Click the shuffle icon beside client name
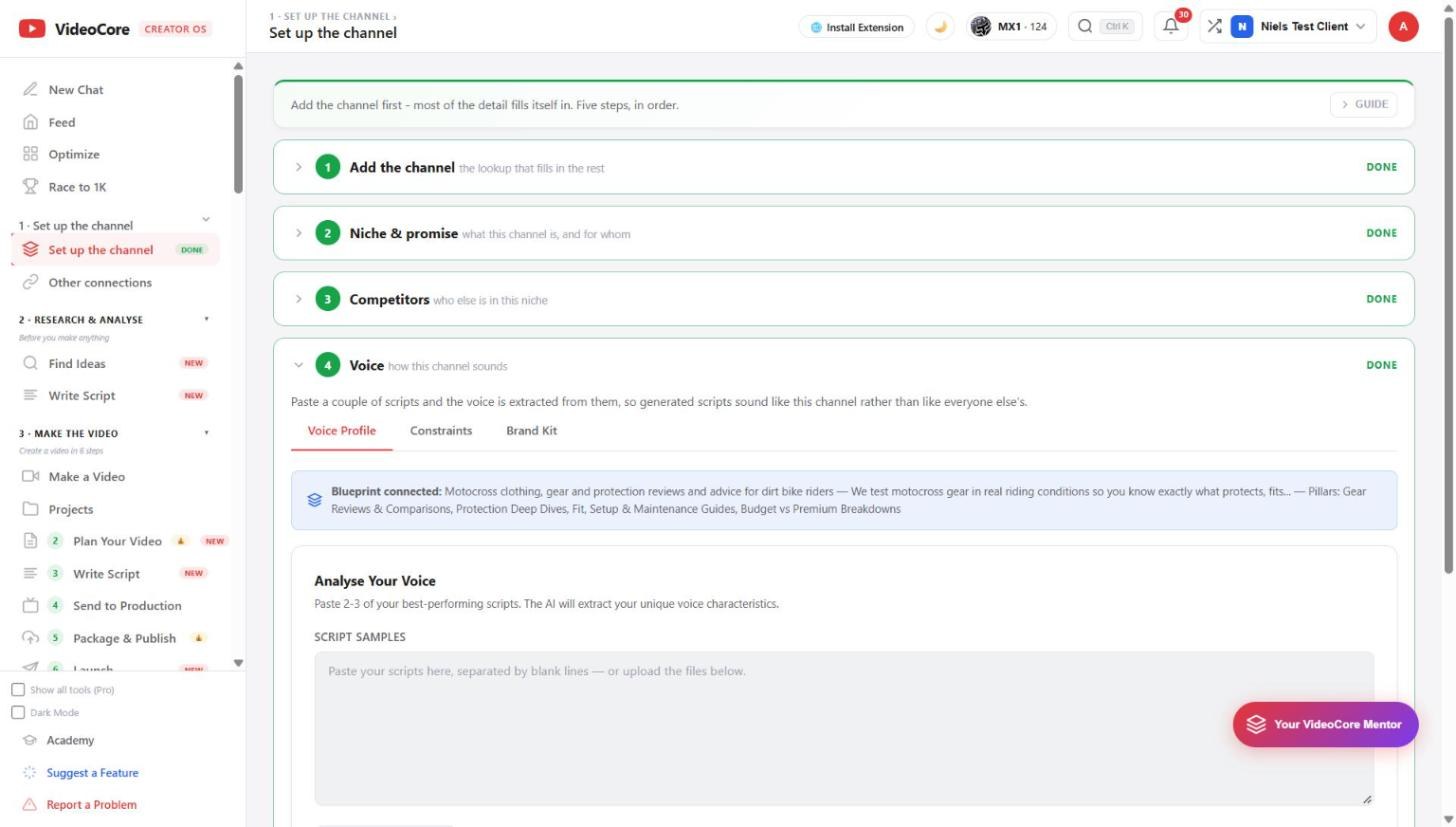Image resolution: width=1456 pixels, height=827 pixels. coord(1213,26)
